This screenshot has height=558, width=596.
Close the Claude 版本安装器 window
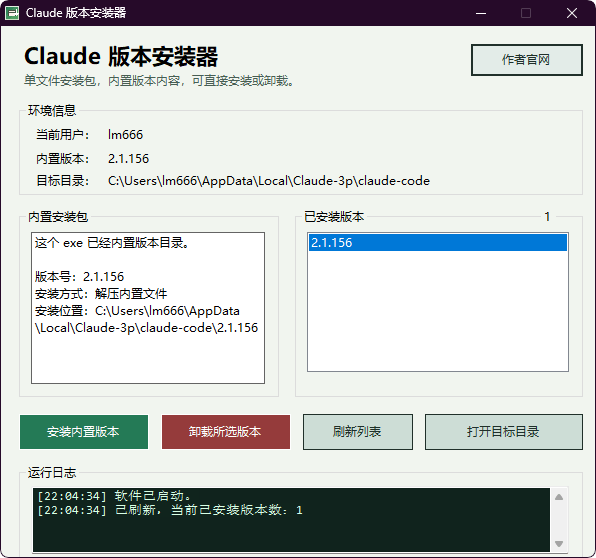point(572,13)
